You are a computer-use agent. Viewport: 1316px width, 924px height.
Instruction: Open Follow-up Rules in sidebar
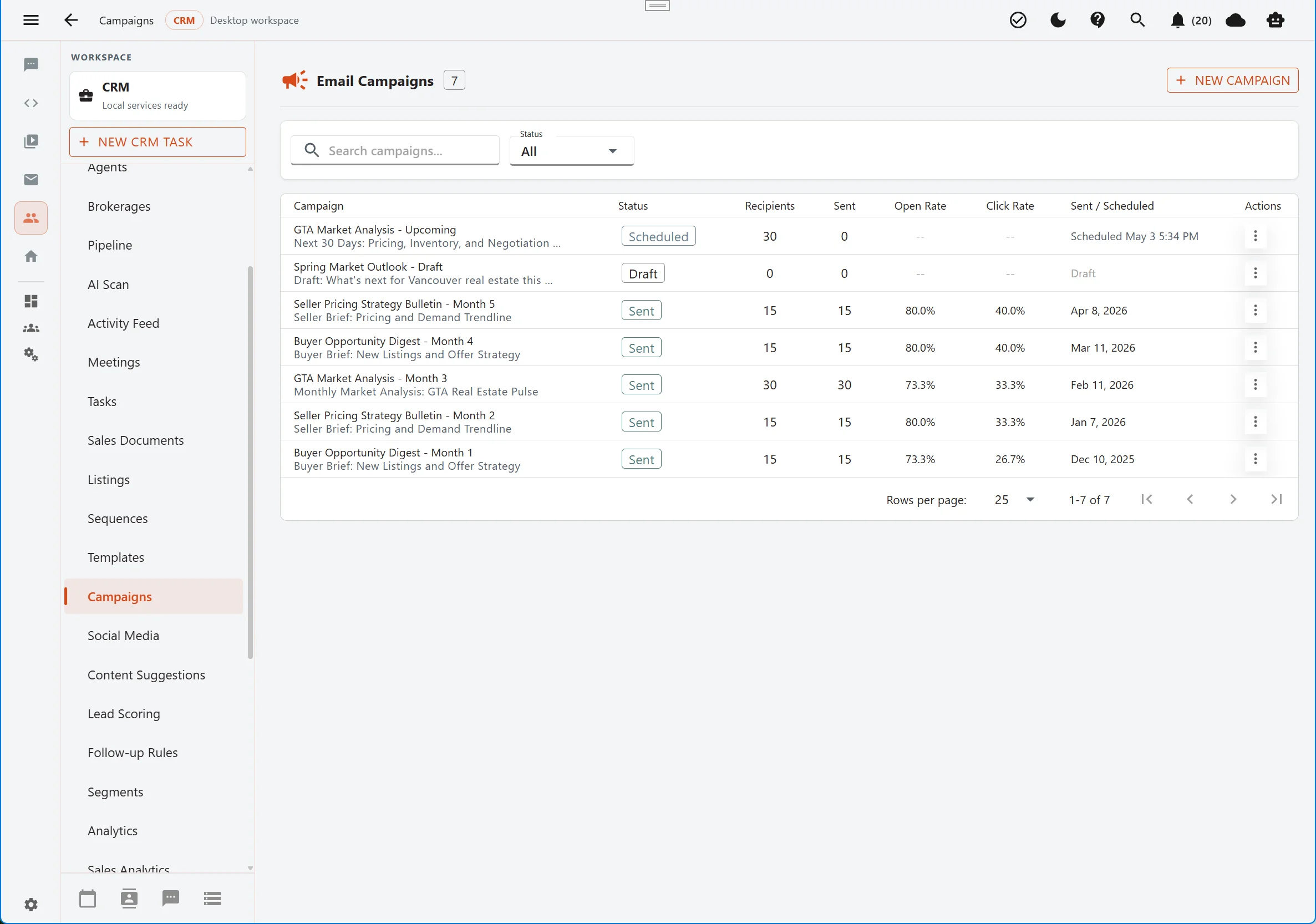pos(154,753)
